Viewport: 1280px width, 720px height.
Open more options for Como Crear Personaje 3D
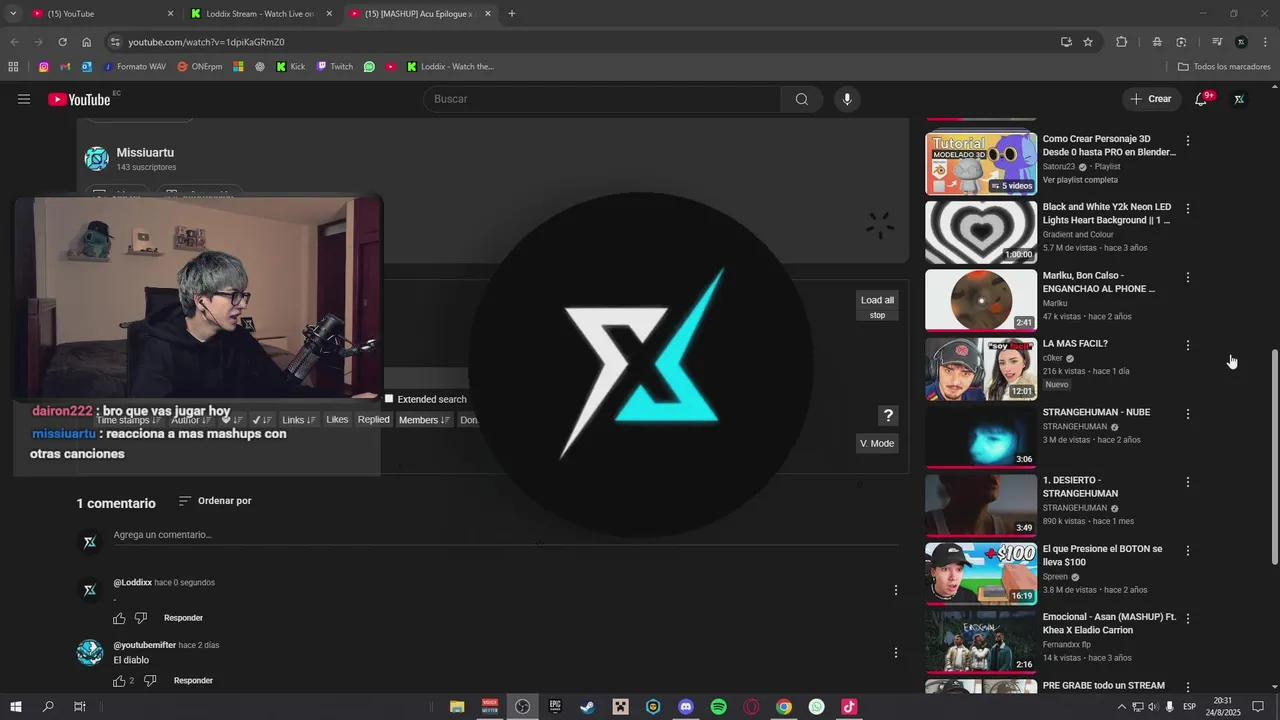click(1188, 141)
